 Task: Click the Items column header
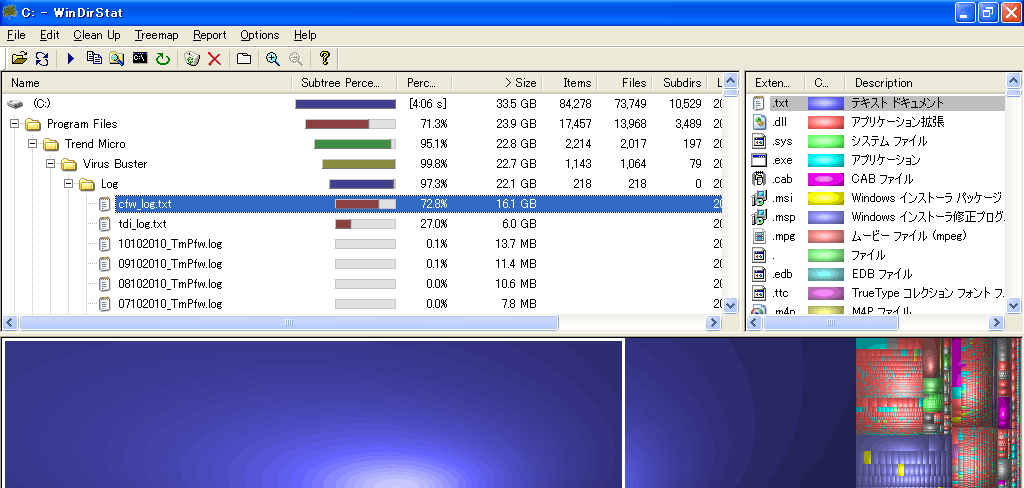point(577,83)
